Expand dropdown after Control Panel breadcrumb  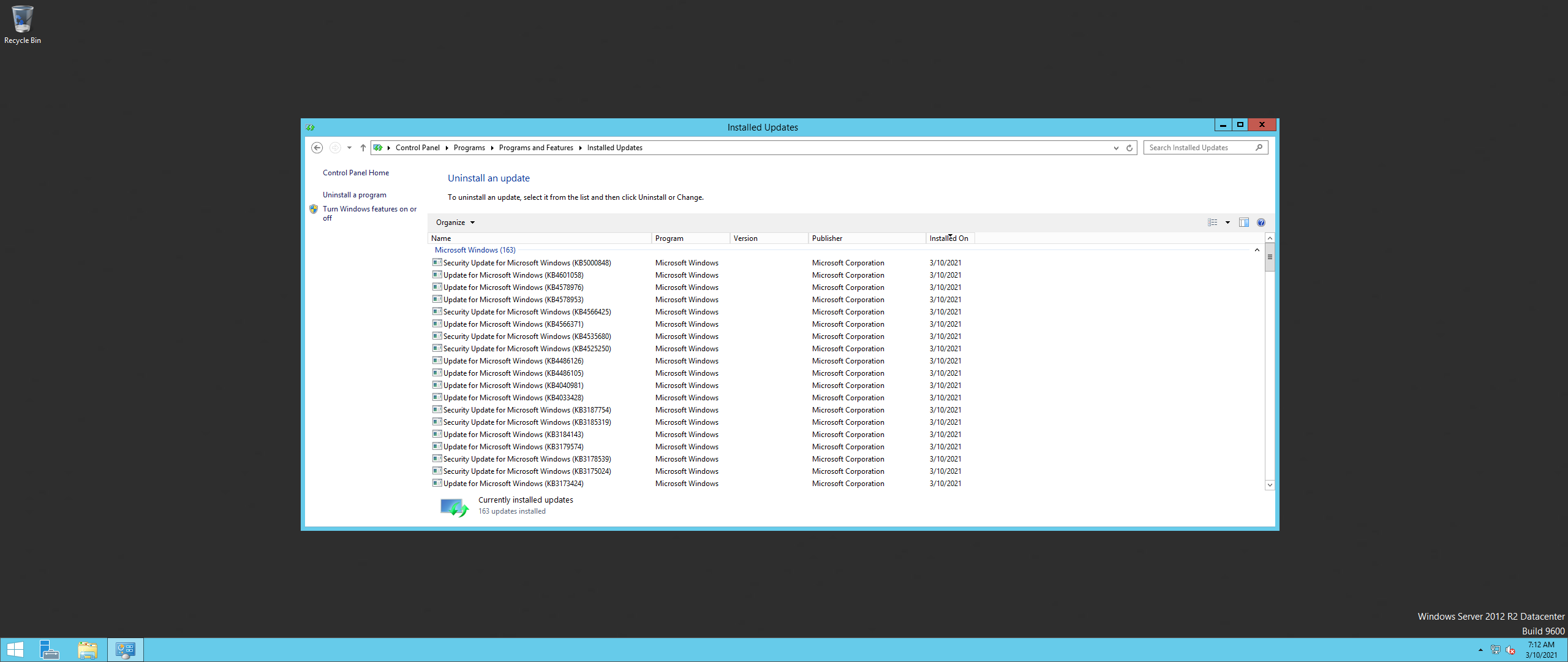447,148
